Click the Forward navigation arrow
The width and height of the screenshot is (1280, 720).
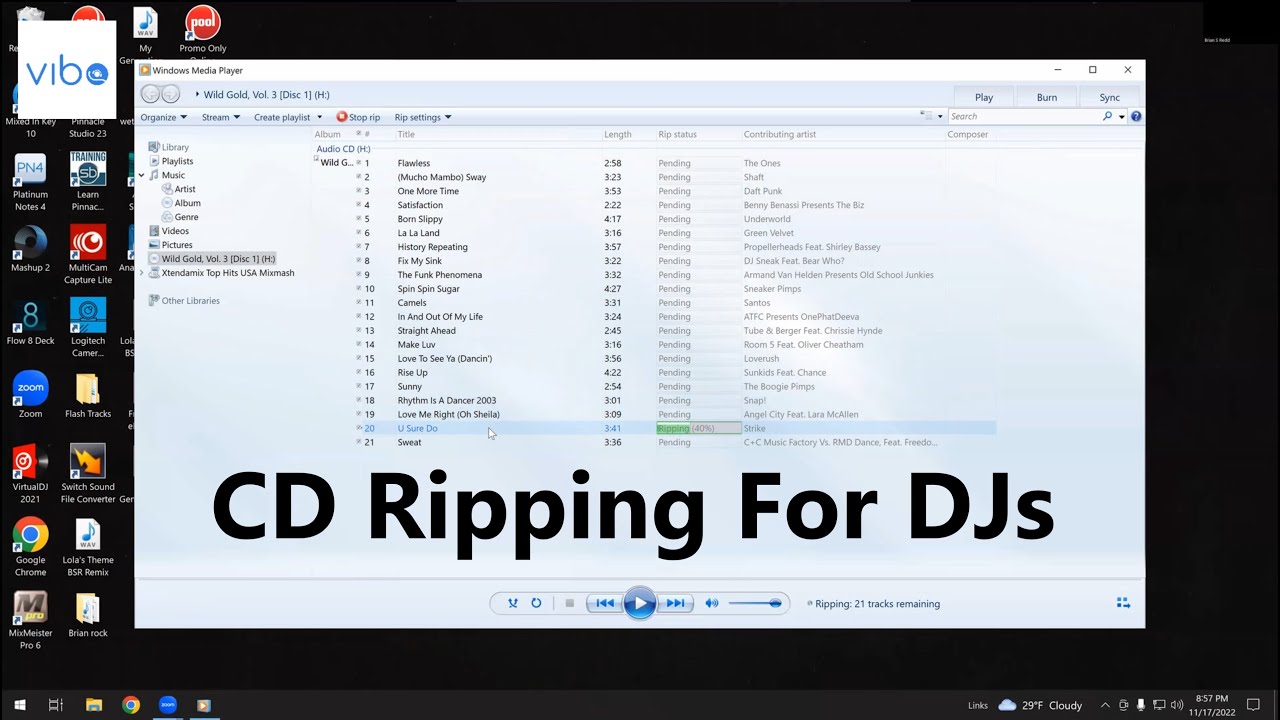click(171, 94)
